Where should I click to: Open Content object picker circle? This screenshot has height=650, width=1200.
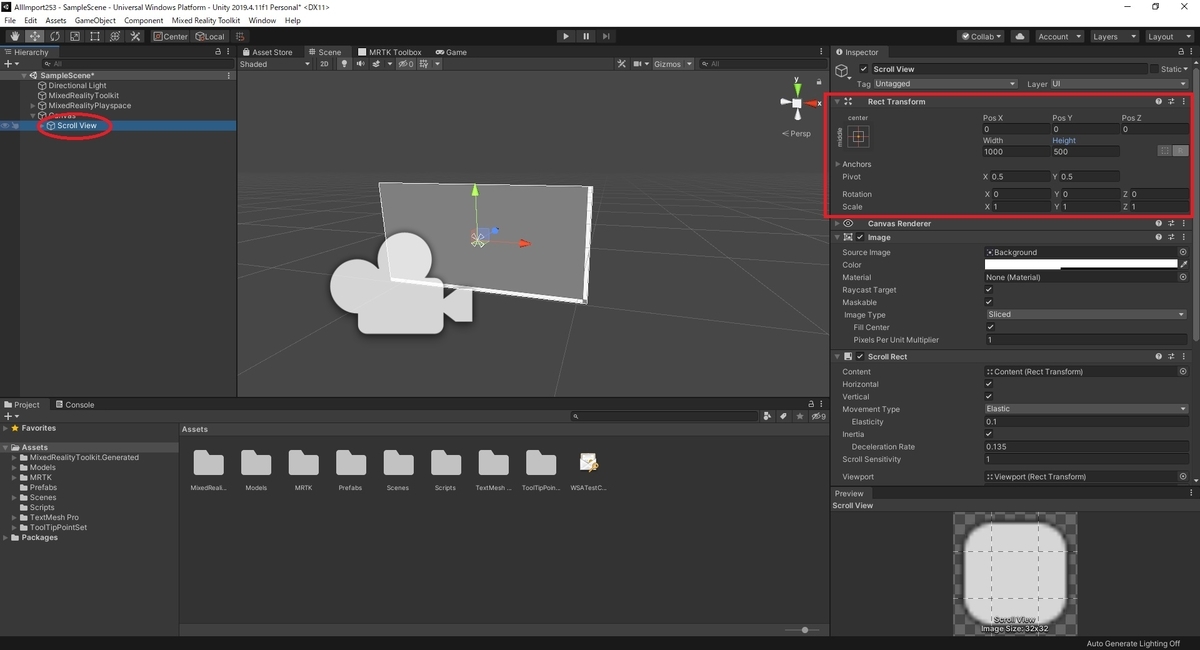point(1183,371)
